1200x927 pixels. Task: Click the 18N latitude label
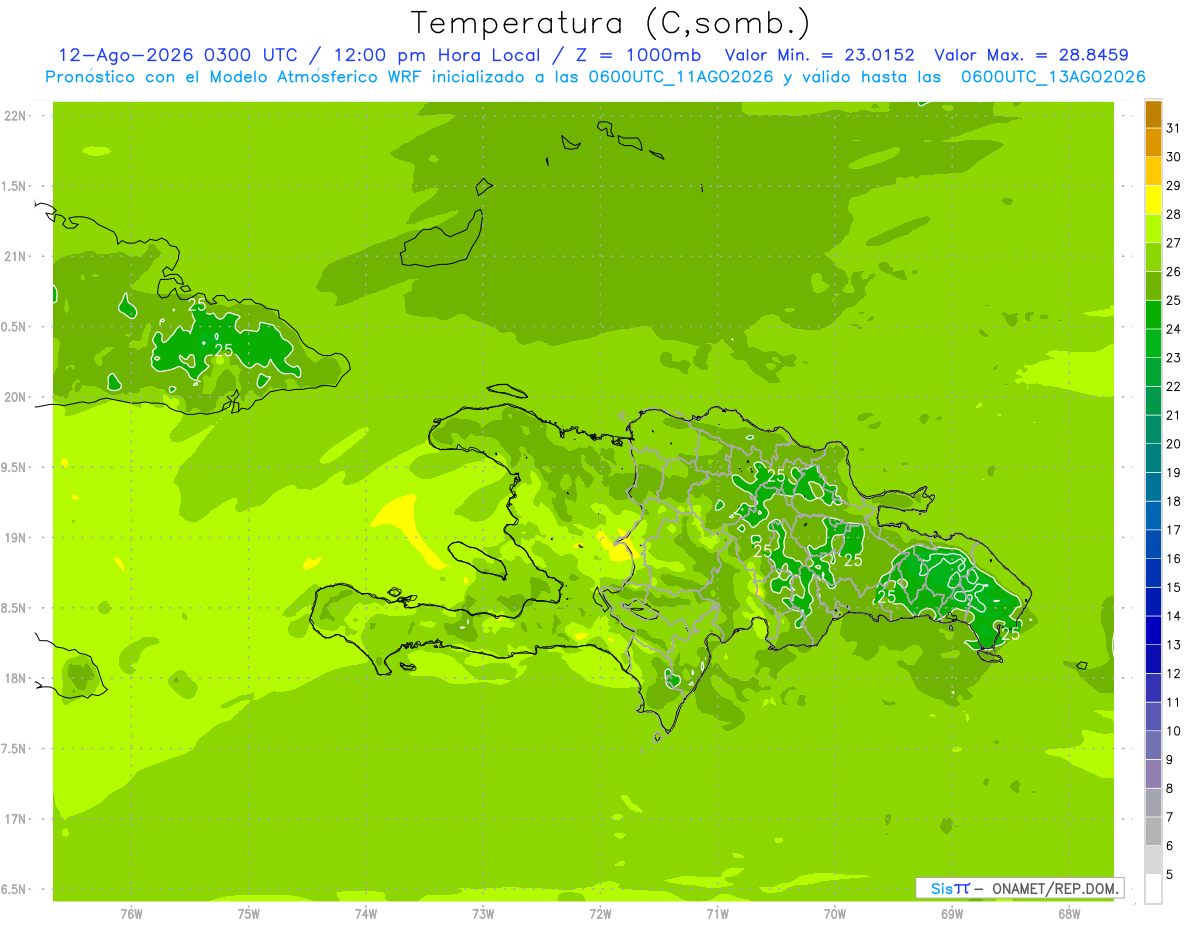click(16, 679)
